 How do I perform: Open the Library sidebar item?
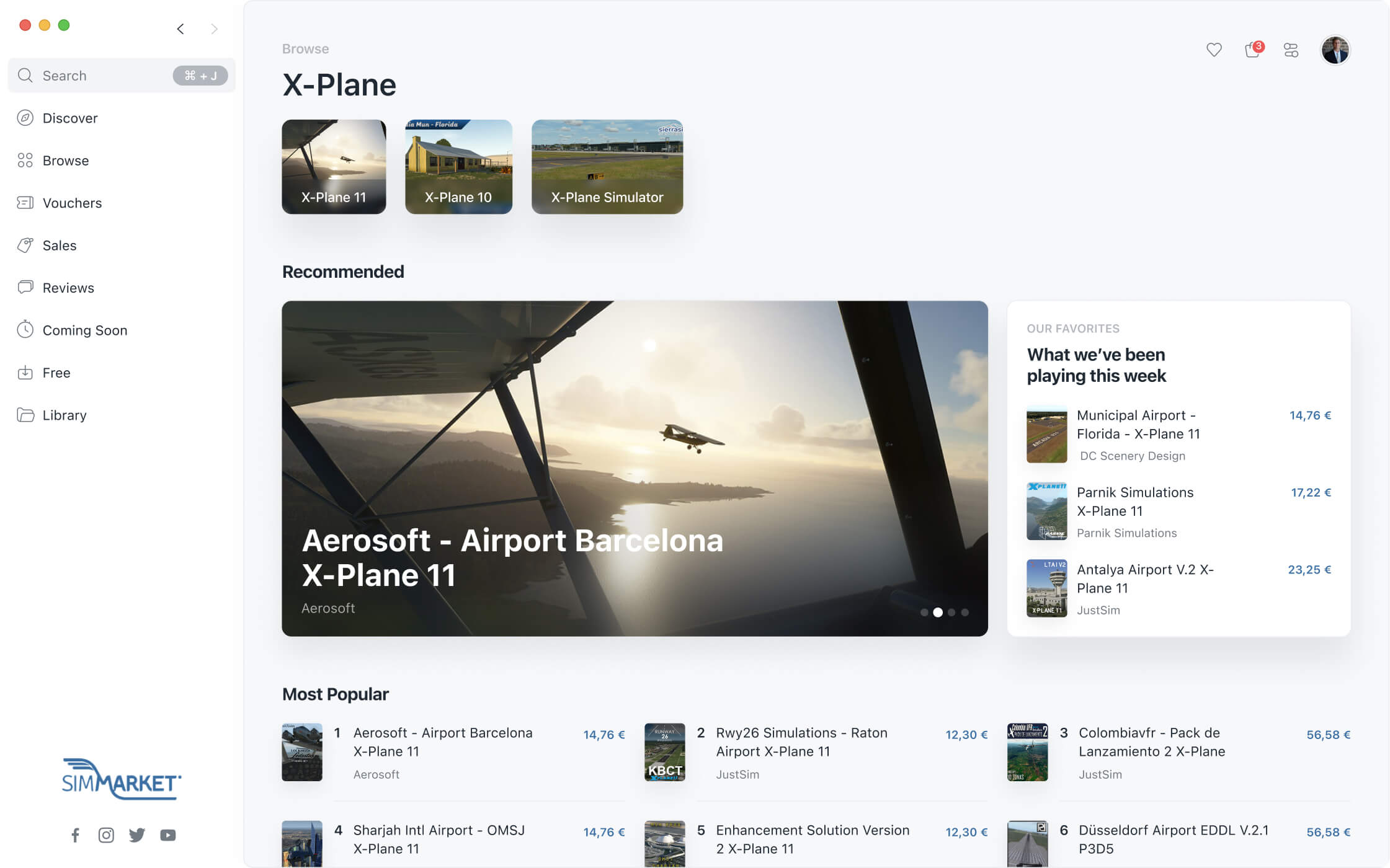pos(64,415)
